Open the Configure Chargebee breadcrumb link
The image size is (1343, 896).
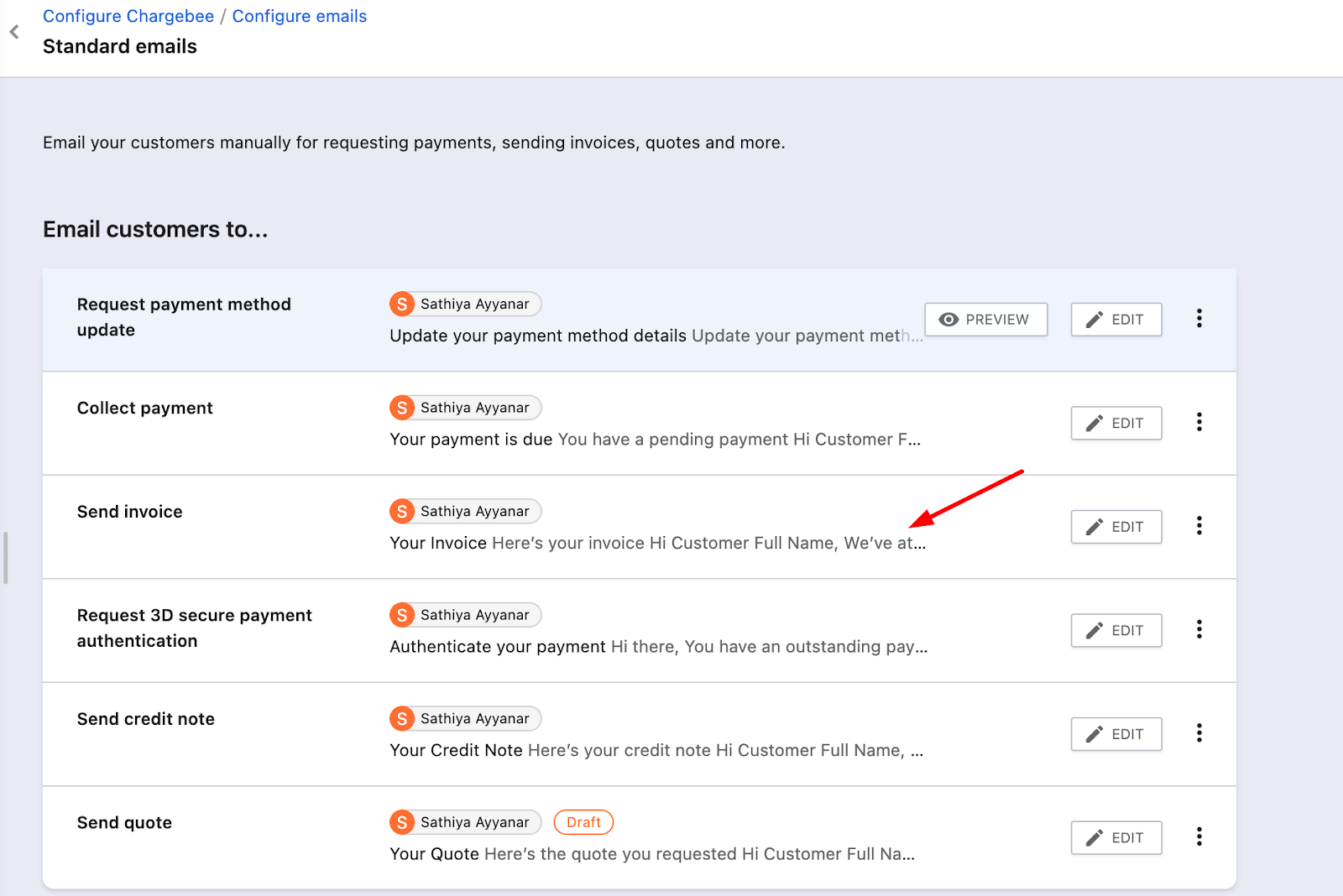point(128,16)
